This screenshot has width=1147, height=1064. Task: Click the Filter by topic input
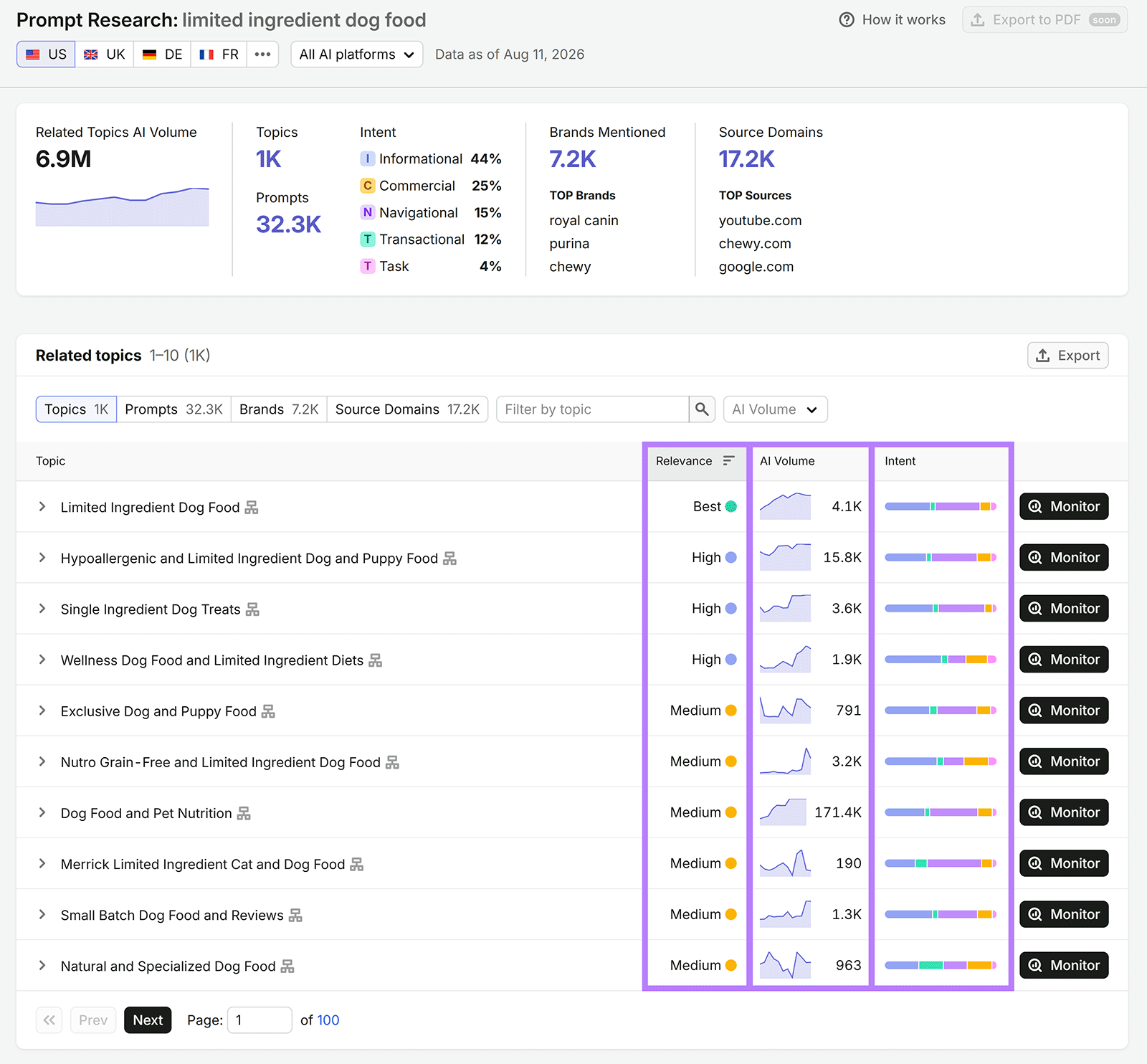point(593,409)
